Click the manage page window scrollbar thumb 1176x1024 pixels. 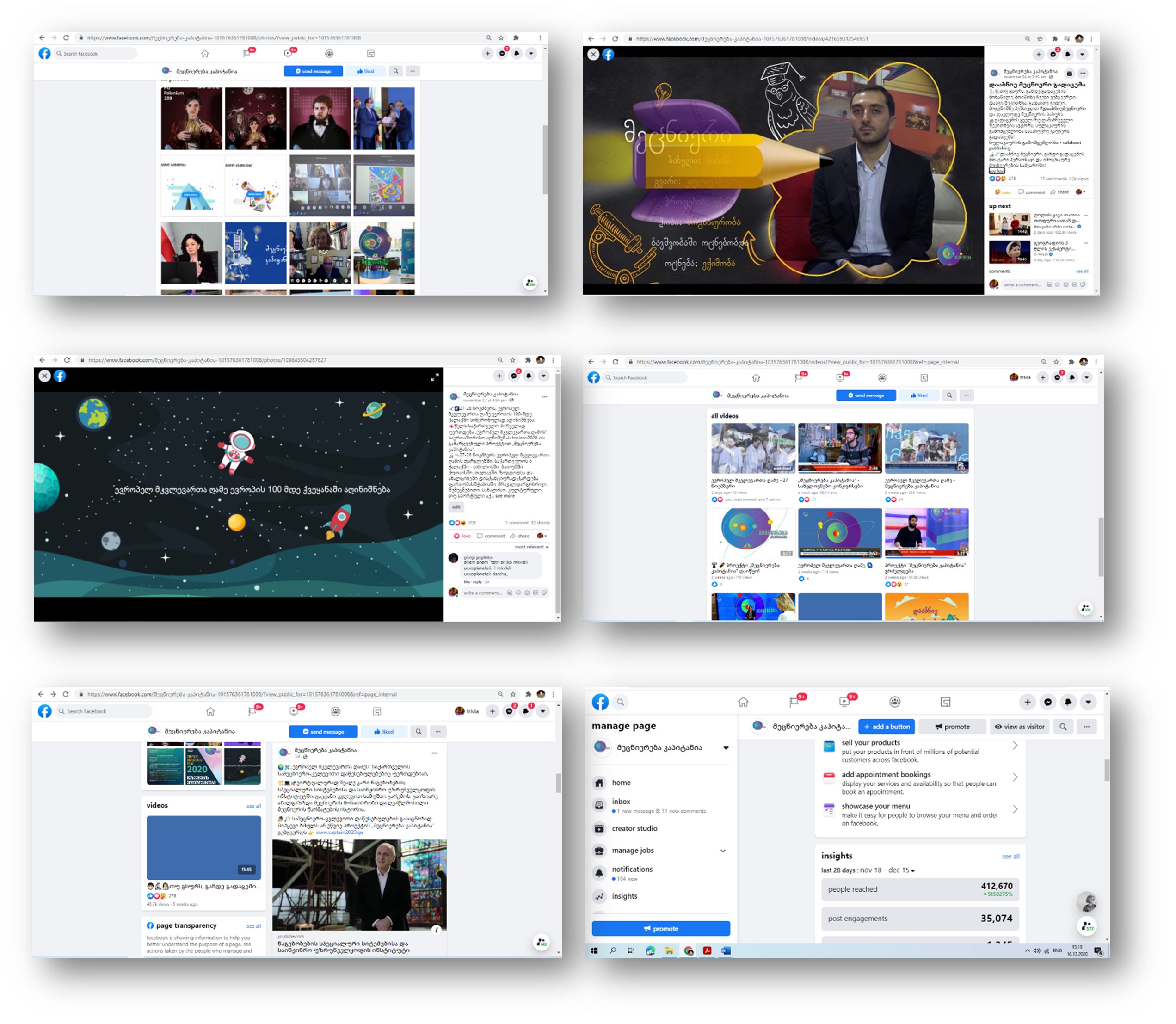pos(1107,770)
